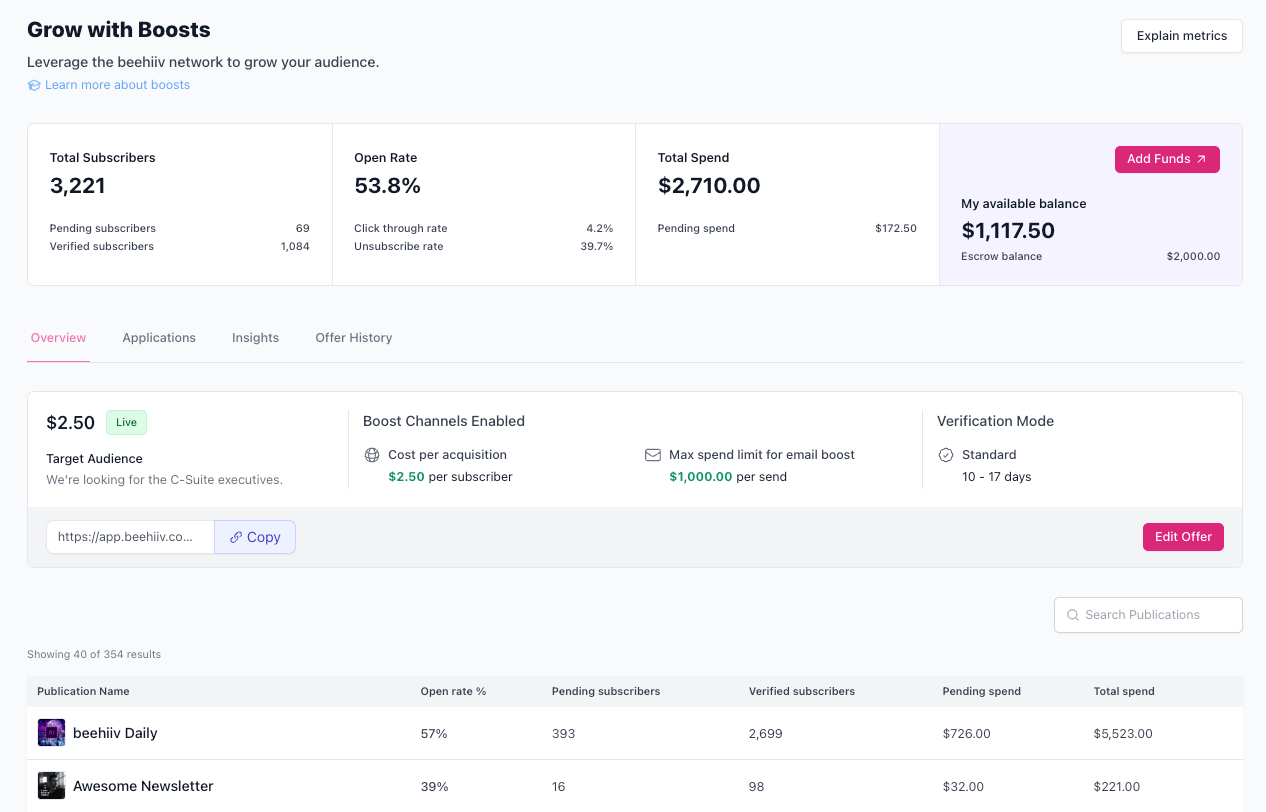This screenshot has height=812, width=1266.
Task: Click the envelope icon beside Max spend limit
Action: (653, 455)
